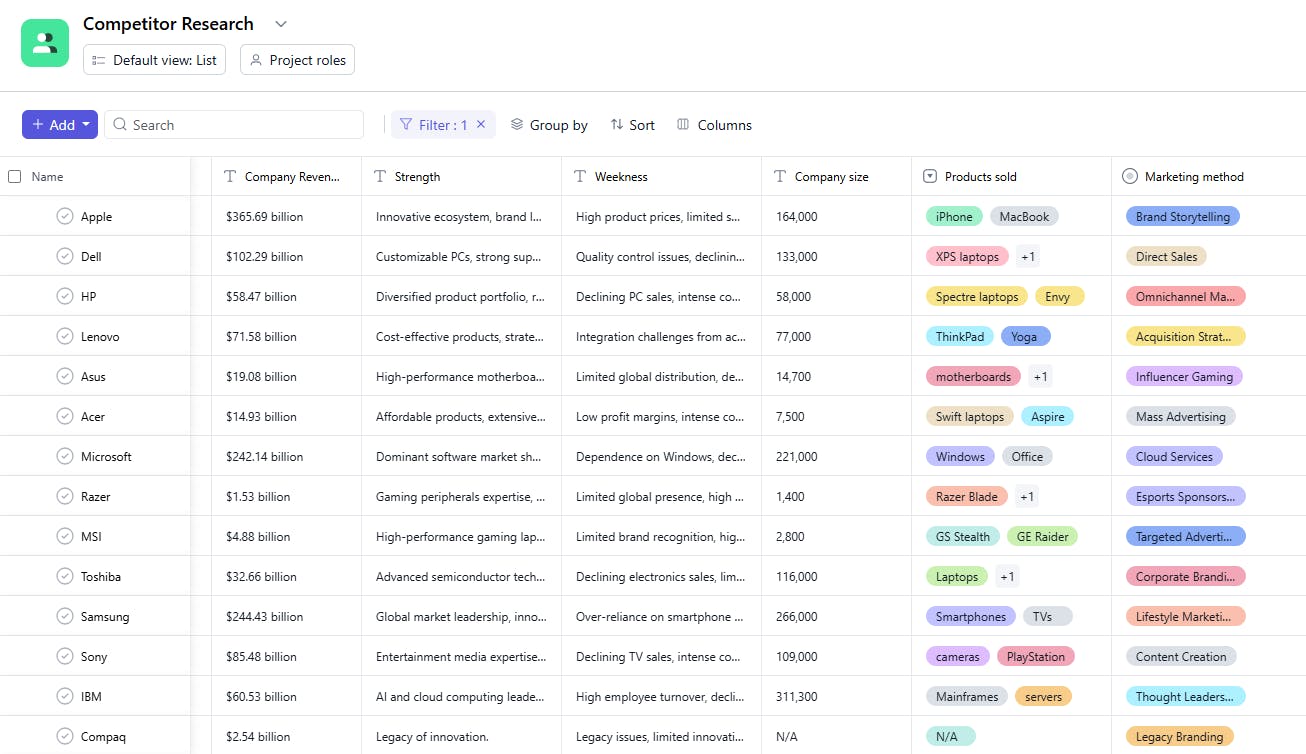Open the Columns settings
The width and height of the screenshot is (1306, 754).
coord(714,125)
